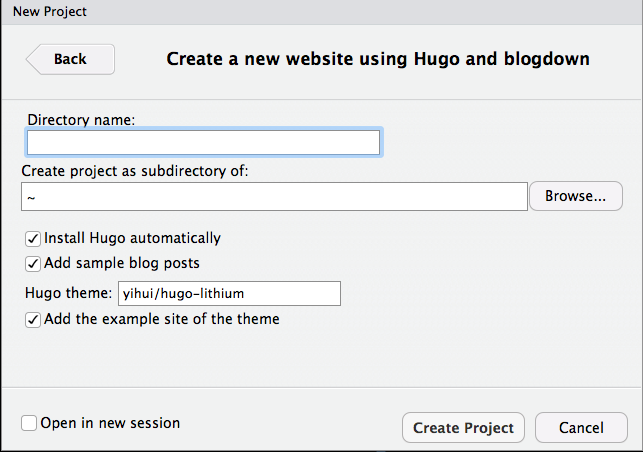Click the Create project as subdirectory of label
This screenshot has width=643, height=452.
pos(135,171)
